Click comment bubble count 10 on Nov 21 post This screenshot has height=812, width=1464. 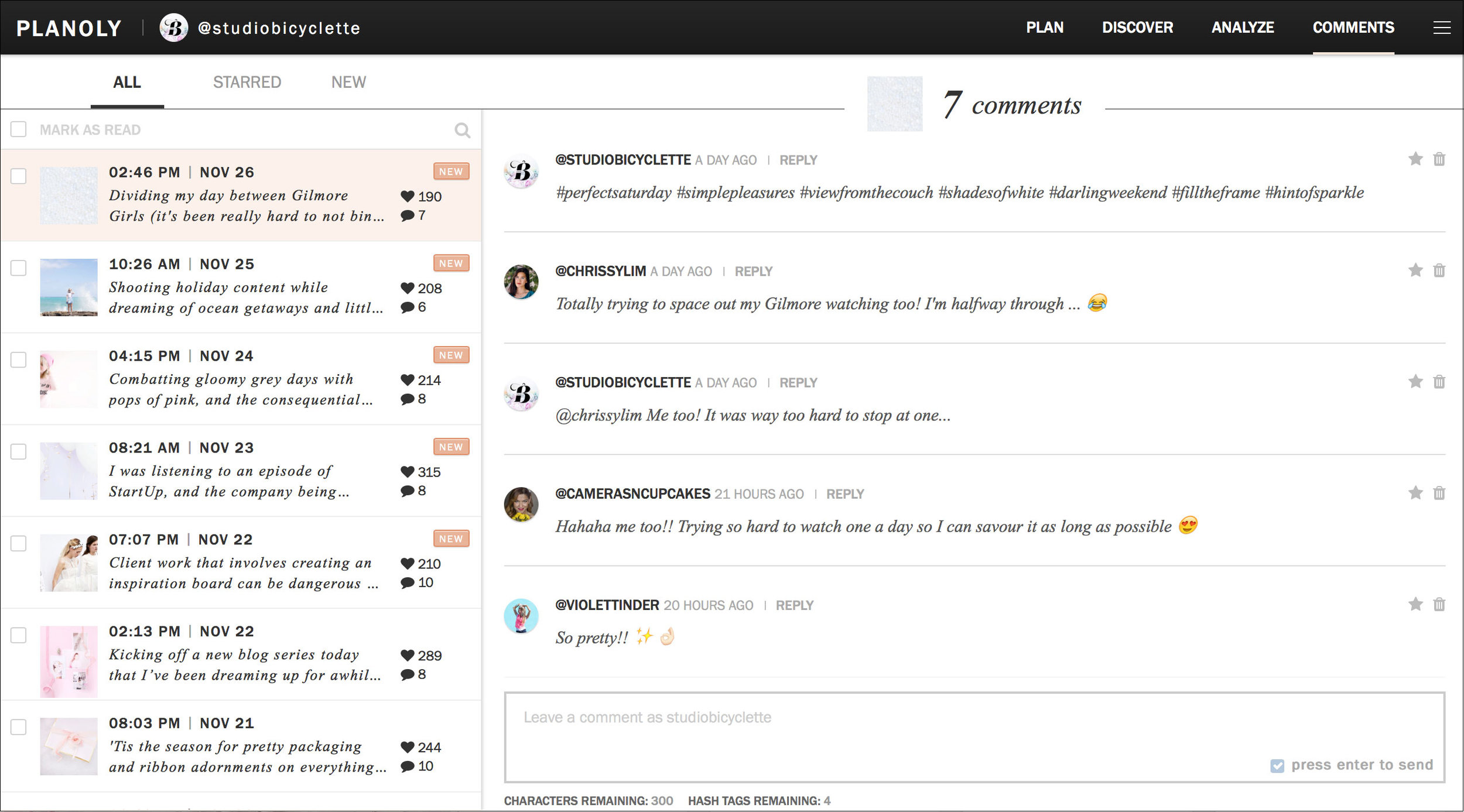click(x=417, y=766)
